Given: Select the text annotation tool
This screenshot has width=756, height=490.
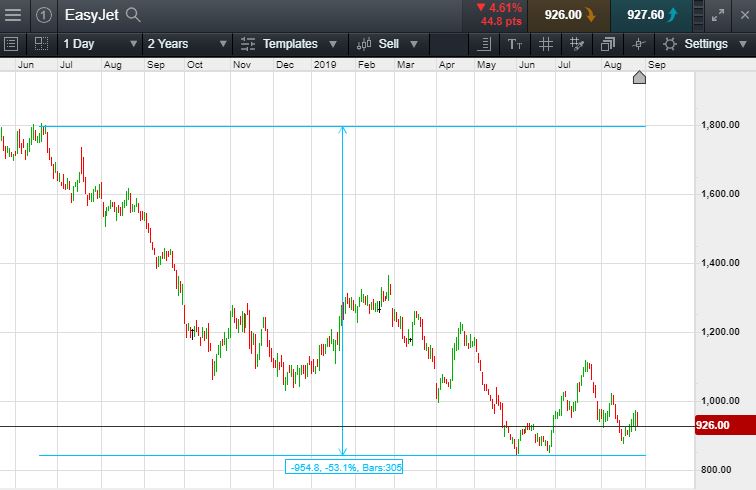Looking at the screenshot, I should point(514,44).
